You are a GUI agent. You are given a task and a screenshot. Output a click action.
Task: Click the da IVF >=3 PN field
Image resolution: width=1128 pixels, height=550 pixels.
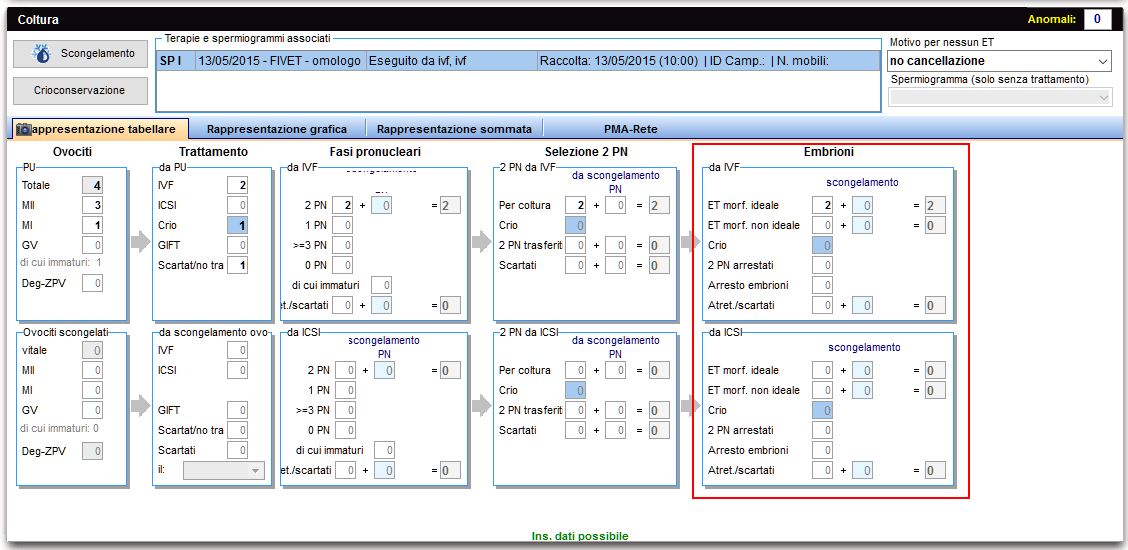pyautogui.click(x=343, y=246)
